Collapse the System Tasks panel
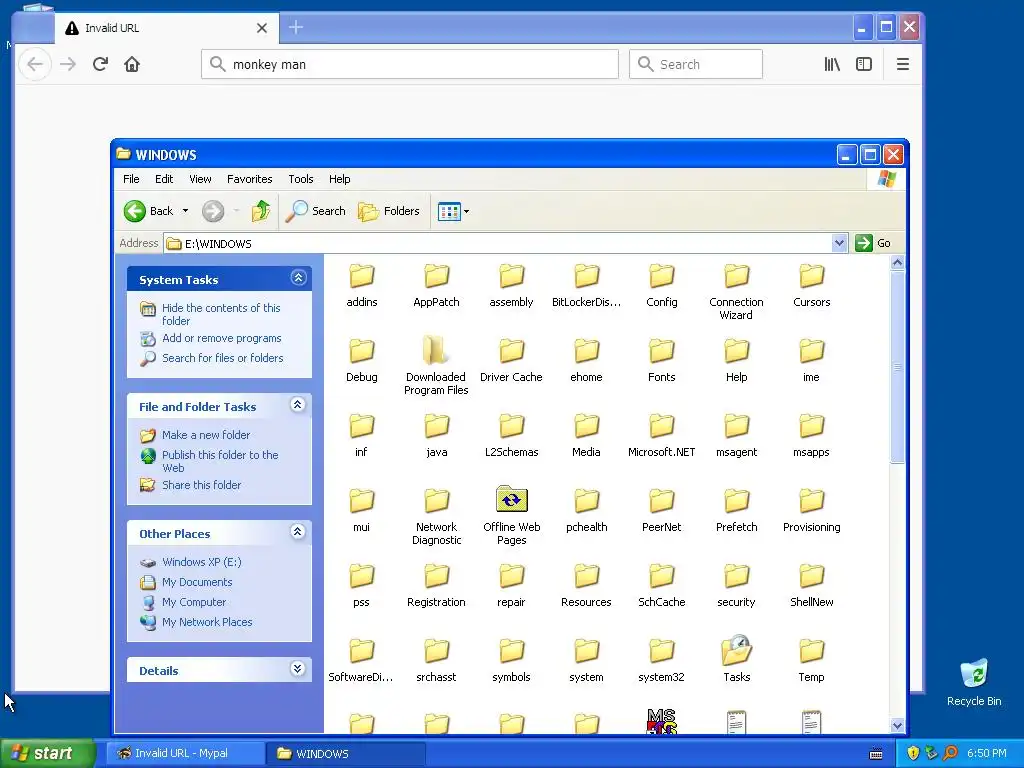1024x768 pixels. (298, 278)
